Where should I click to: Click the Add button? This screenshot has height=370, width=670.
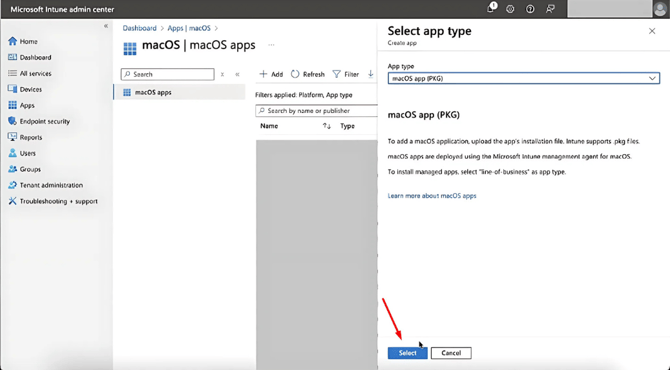[271, 74]
